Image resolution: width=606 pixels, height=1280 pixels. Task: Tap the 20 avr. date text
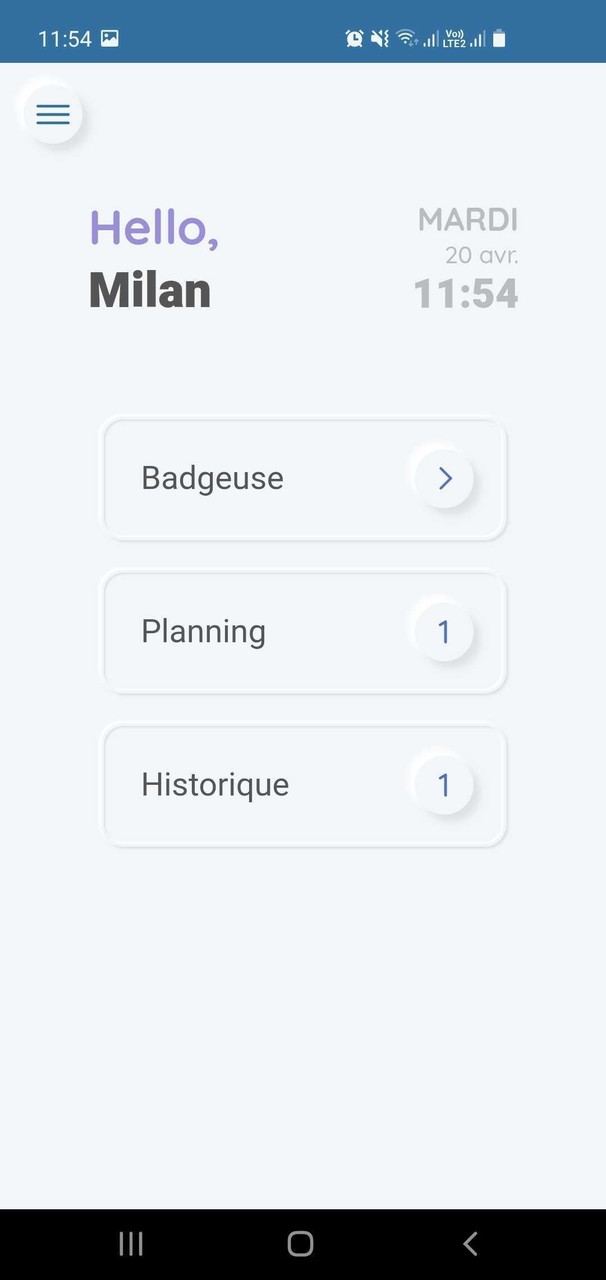[x=482, y=255]
